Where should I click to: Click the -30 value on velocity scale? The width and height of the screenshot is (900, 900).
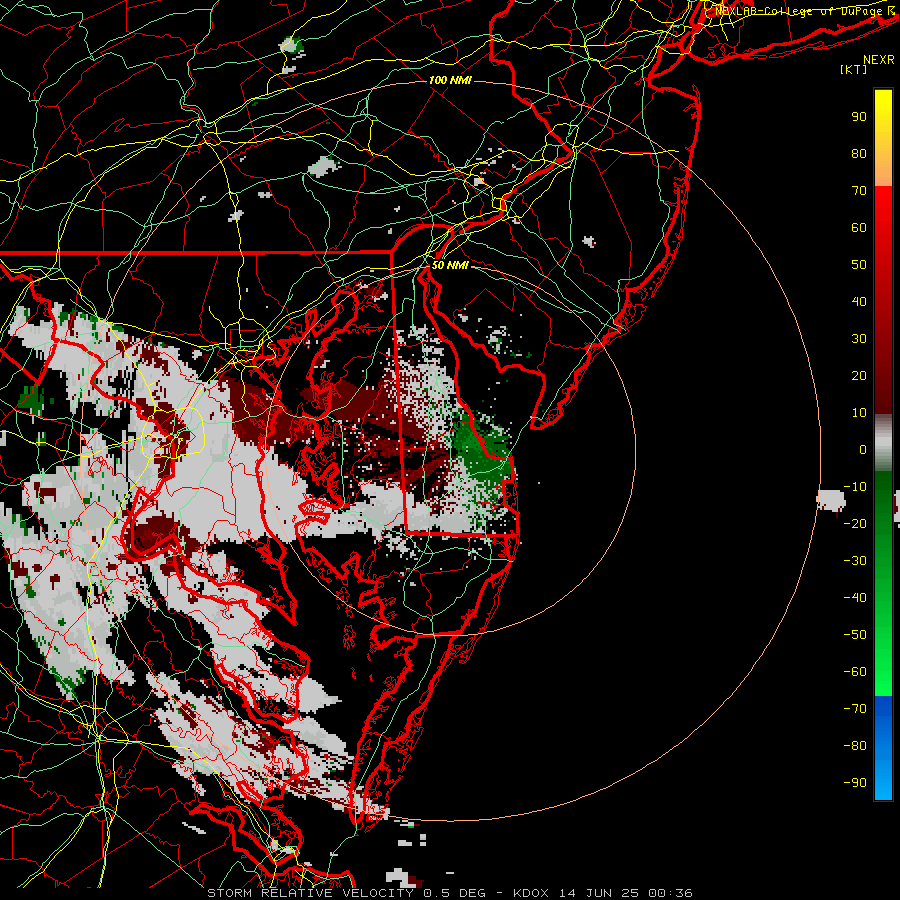pos(855,561)
